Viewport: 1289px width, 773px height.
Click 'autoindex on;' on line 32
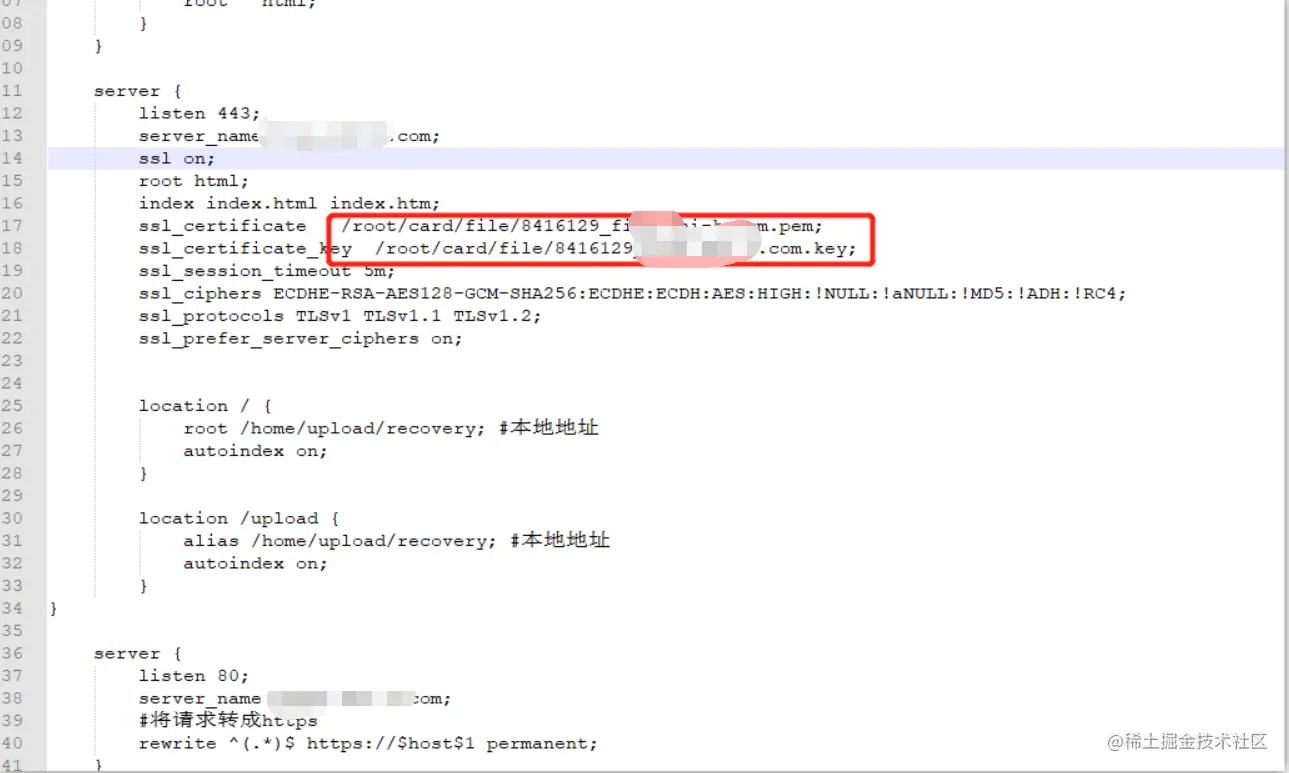256,563
